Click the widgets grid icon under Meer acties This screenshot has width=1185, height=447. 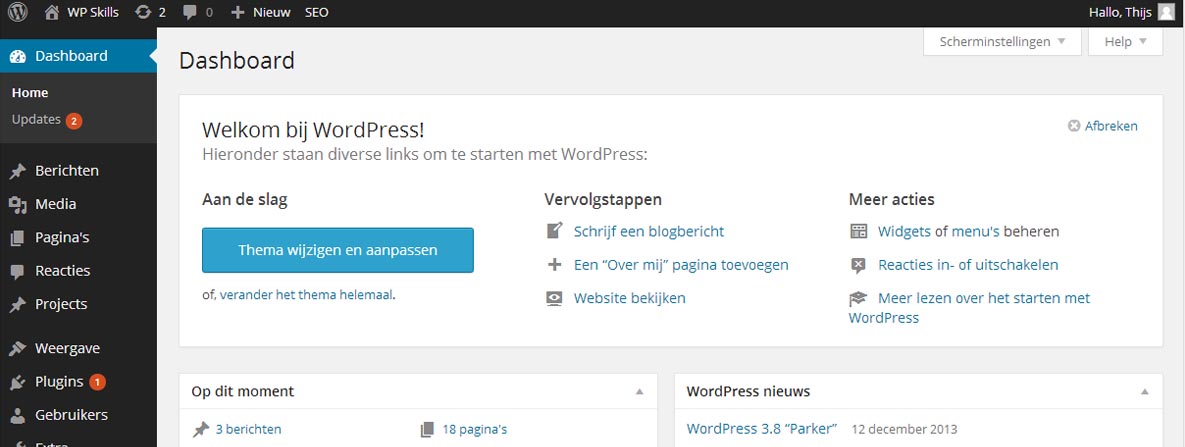[859, 231]
